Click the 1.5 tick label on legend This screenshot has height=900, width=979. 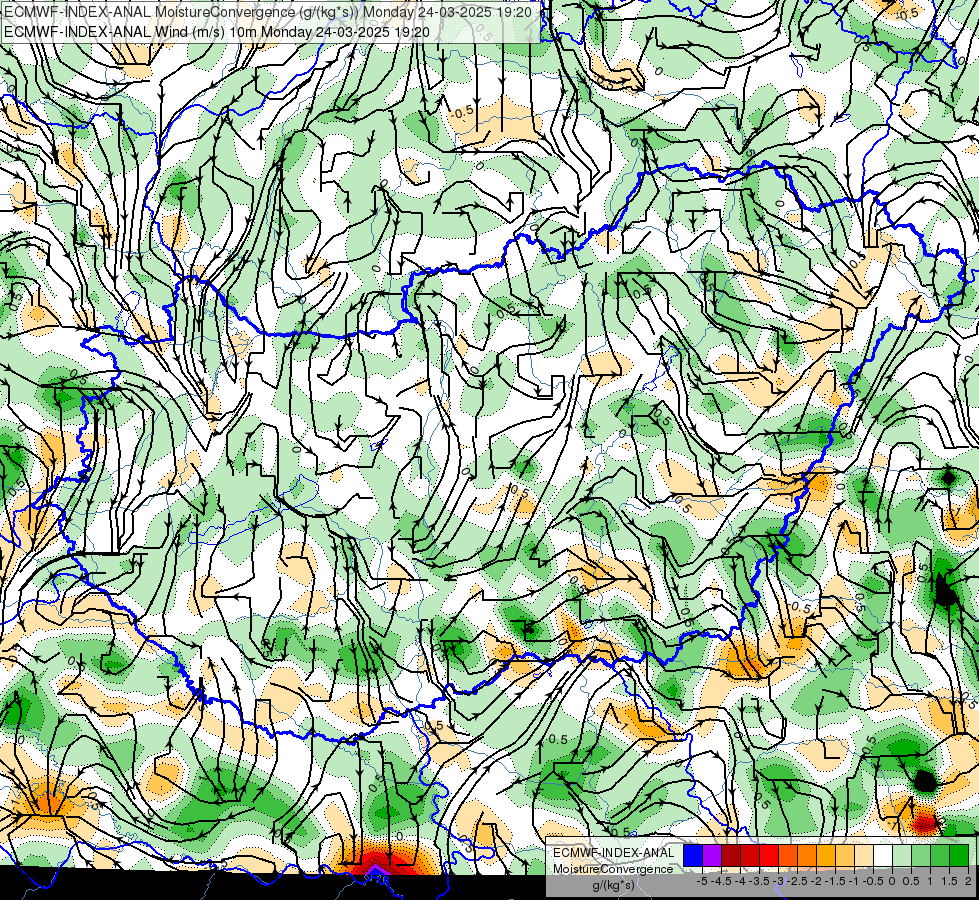click(950, 881)
